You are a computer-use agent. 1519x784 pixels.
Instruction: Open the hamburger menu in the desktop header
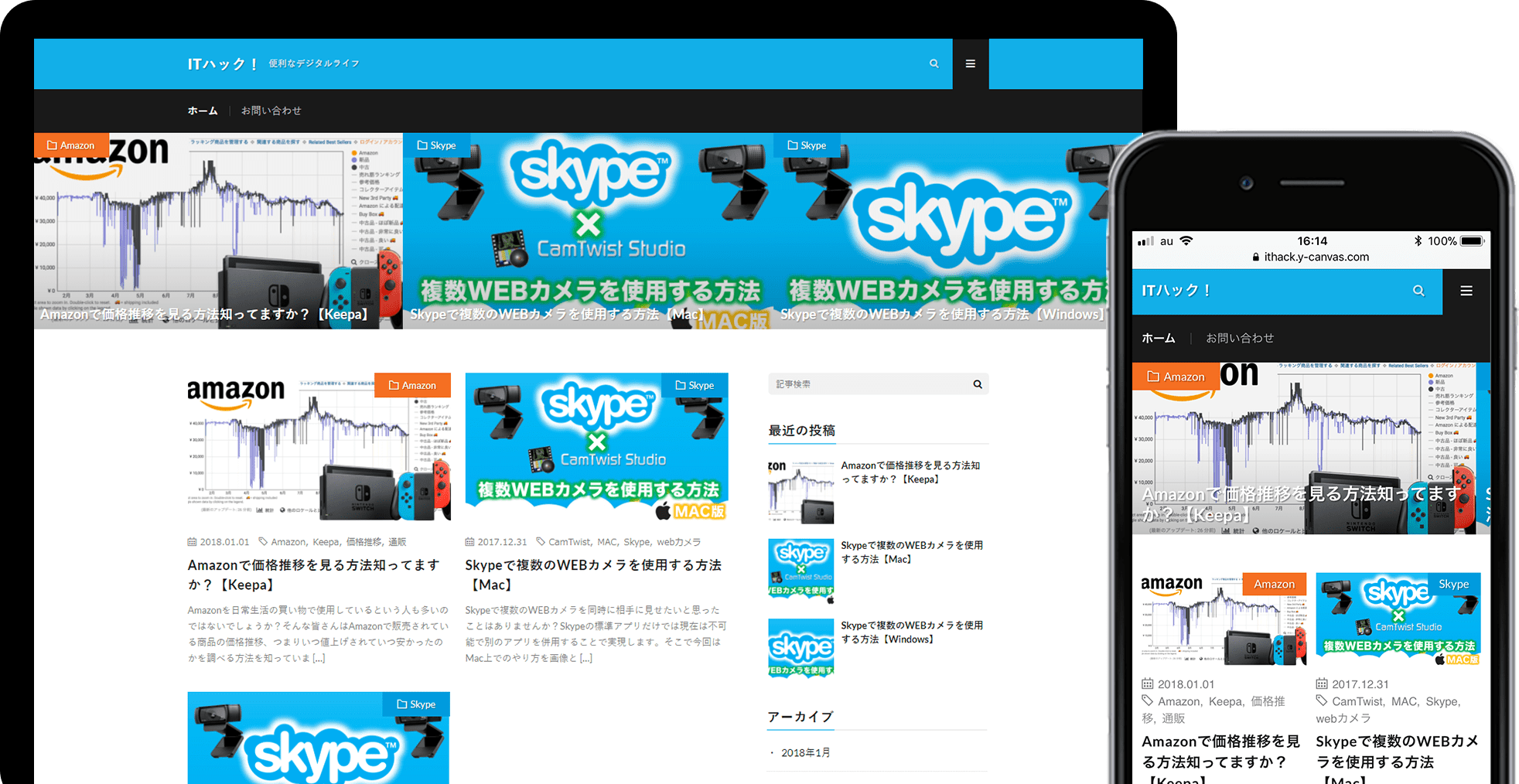point(970,63)
